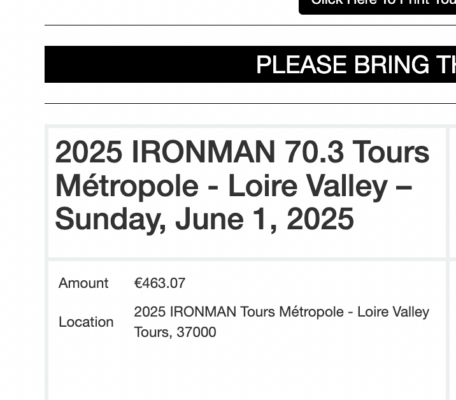The width and height of the screenshot is (456, 400).
Task: Click the horizontal rule above the banner
Action: tap(250, 25)
